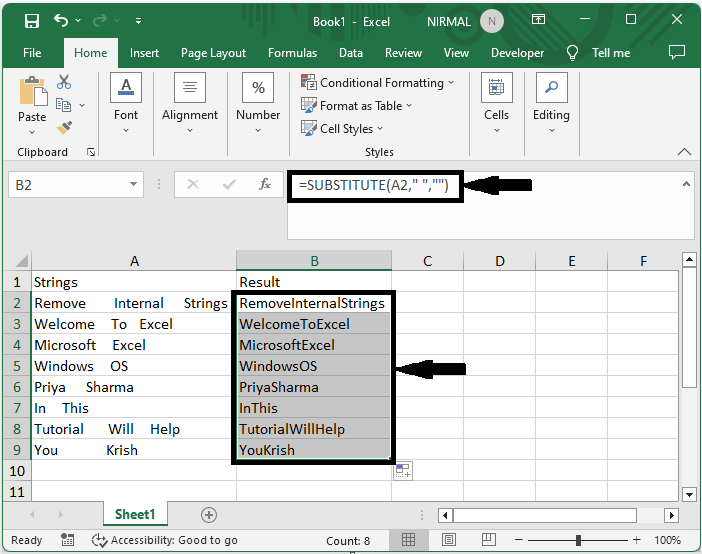
Task: Open the Review tab
Action: [403, 53]
